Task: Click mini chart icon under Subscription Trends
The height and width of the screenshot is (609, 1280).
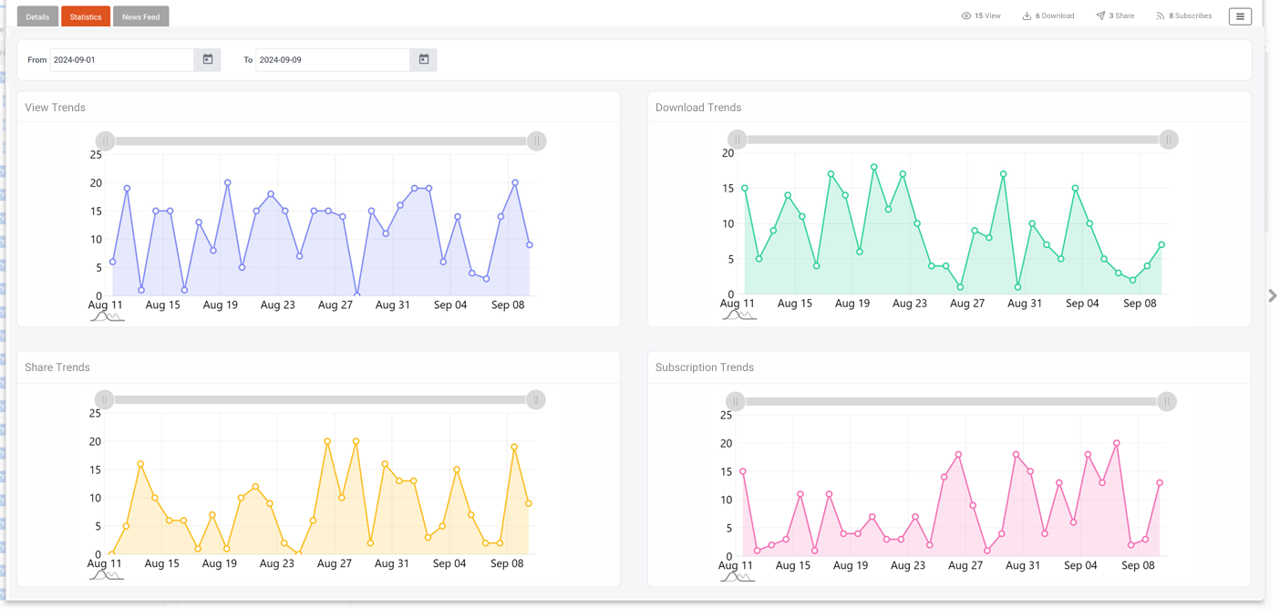Action: tap(738, 576)
